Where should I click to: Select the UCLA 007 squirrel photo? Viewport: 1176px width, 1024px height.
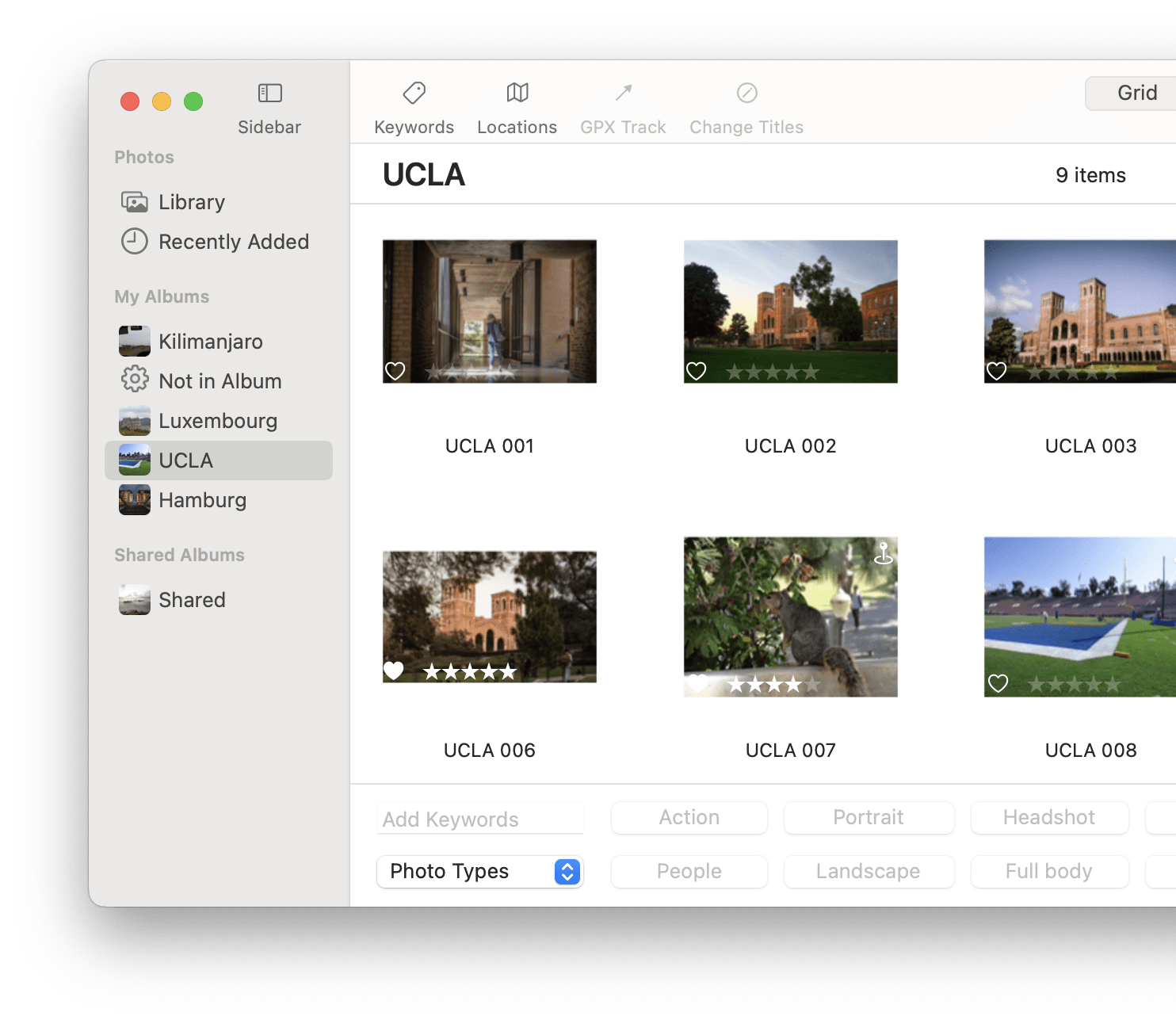point(791,617)
